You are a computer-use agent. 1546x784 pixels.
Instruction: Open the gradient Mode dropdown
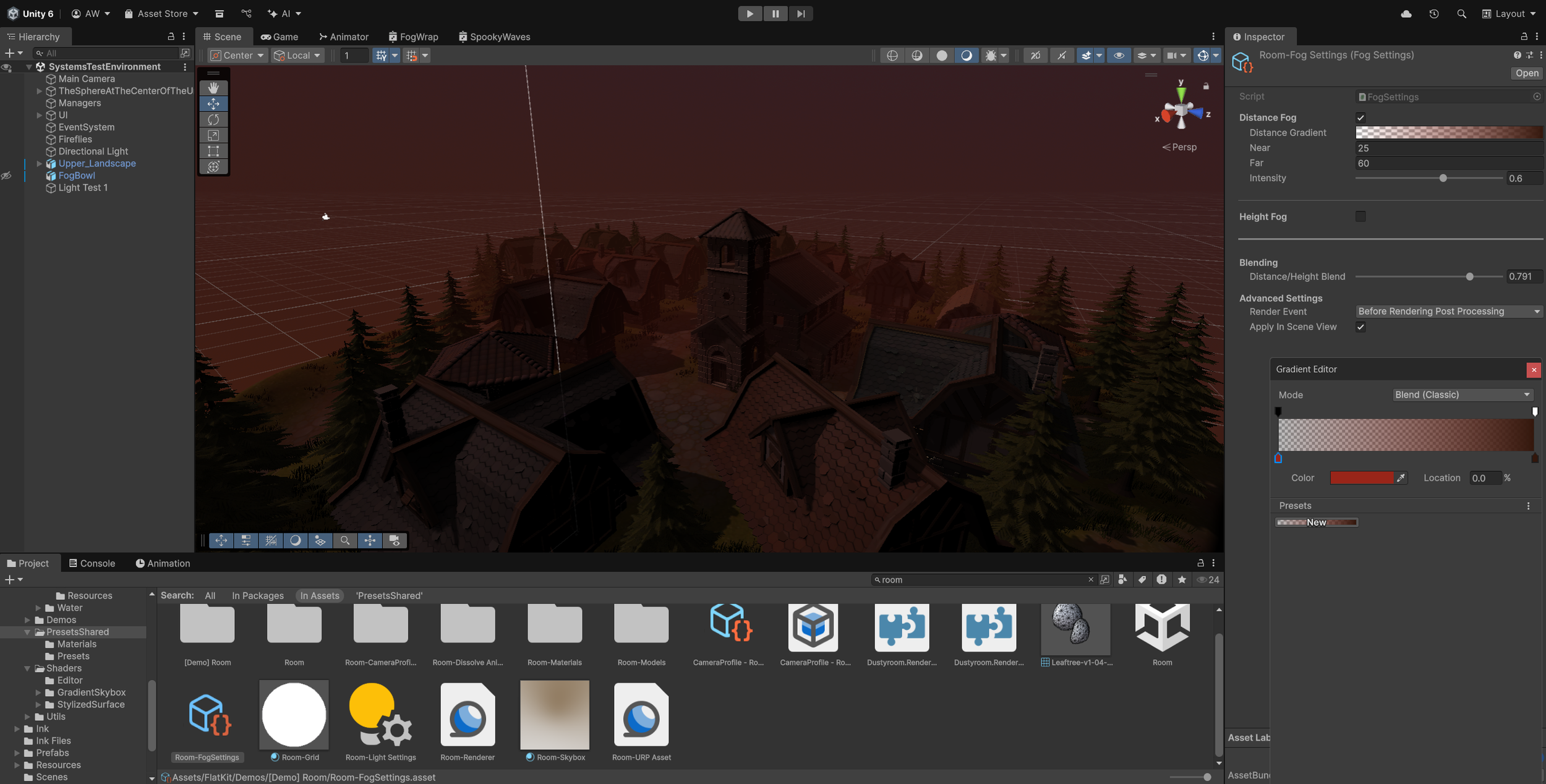1462,395
